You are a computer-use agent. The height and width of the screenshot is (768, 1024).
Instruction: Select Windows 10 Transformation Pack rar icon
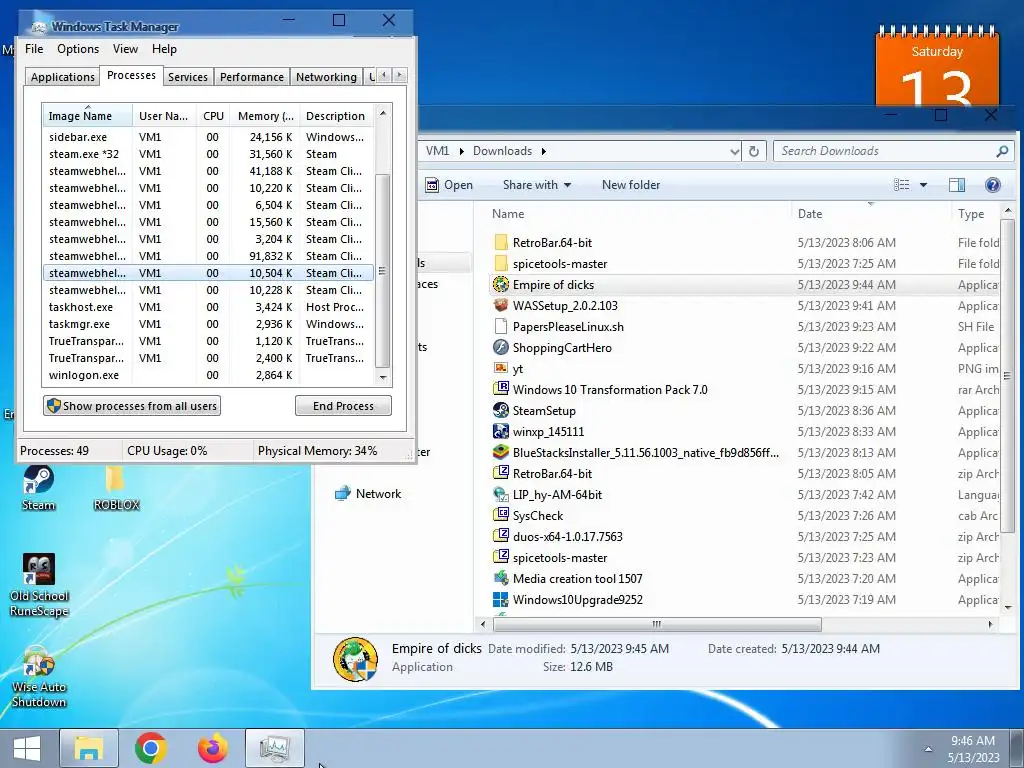point(501,389)
